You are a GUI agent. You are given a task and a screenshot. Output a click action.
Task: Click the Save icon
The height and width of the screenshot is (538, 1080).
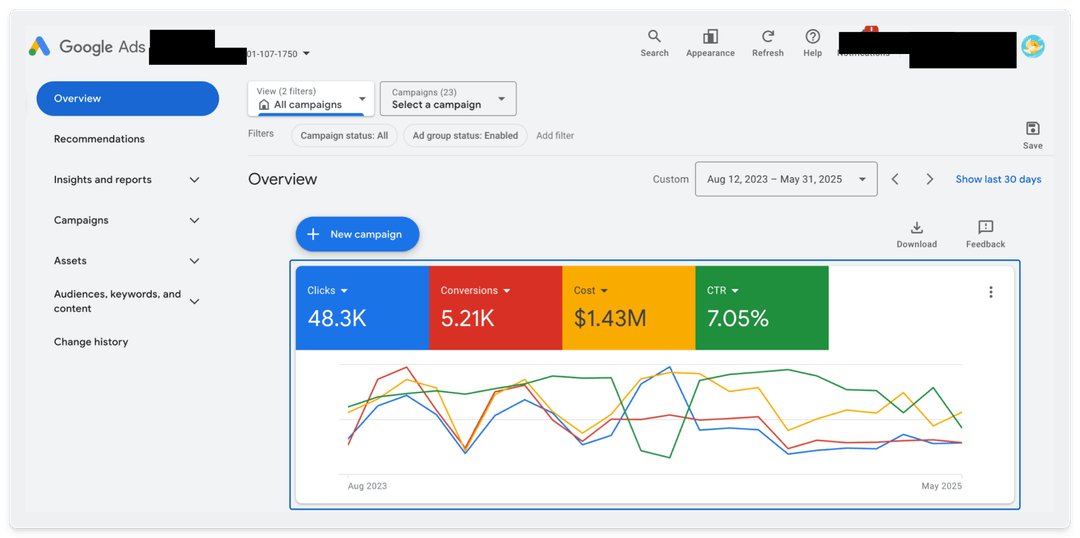1032,129
